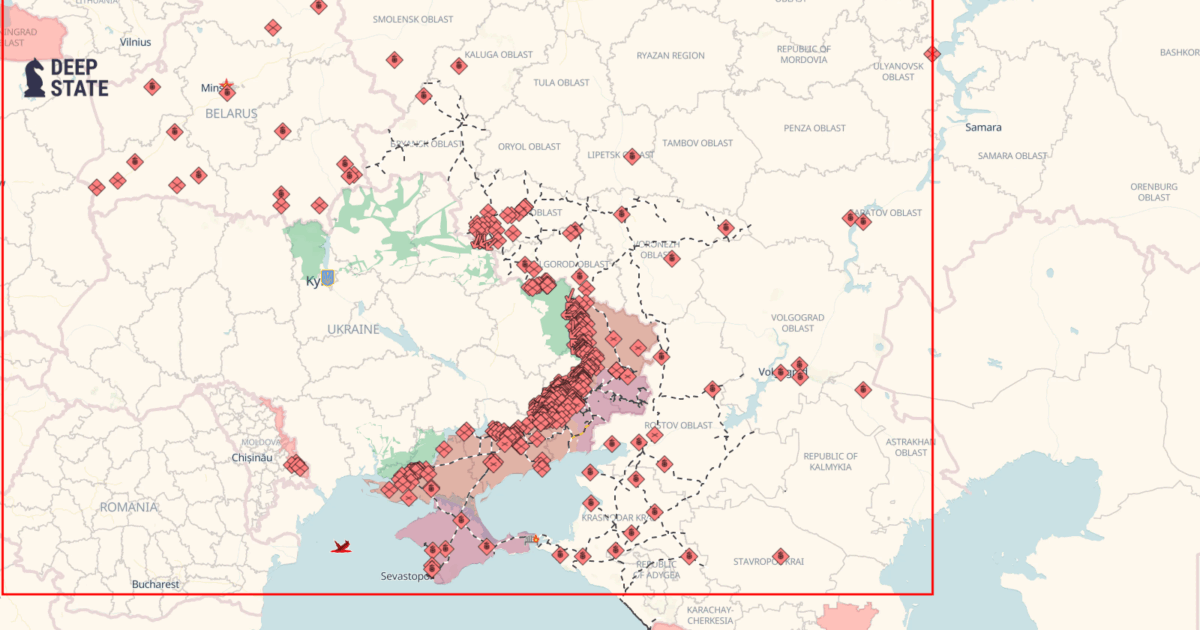Click the MOLDOVA country label
Image resolution: width=1200 pixels, height=630 pixels.
click(261, 442)
